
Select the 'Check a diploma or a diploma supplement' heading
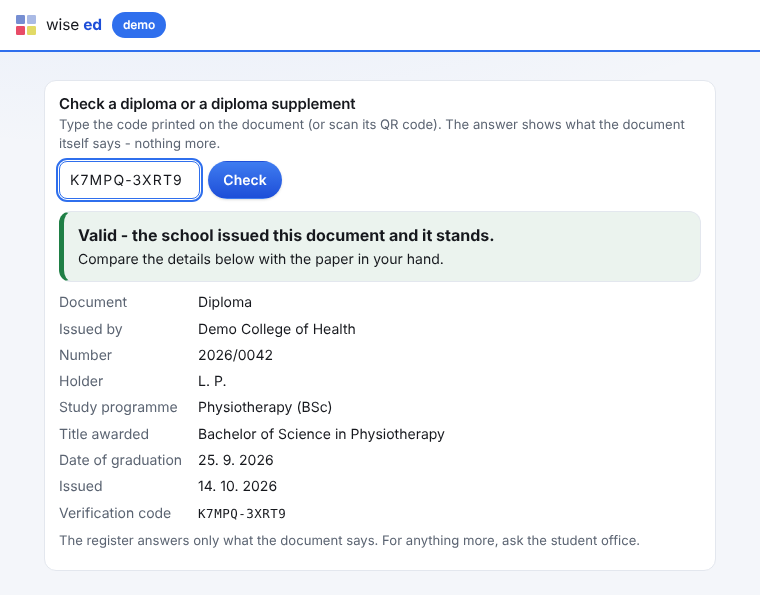coord(207,104)
